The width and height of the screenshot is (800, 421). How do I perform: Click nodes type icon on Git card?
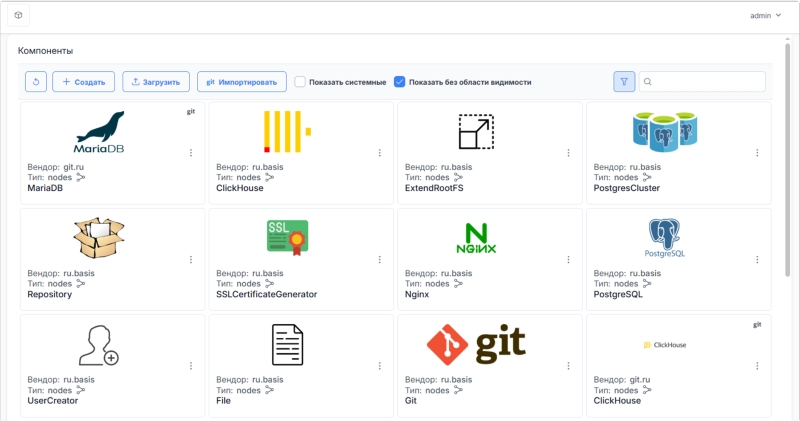458,390
